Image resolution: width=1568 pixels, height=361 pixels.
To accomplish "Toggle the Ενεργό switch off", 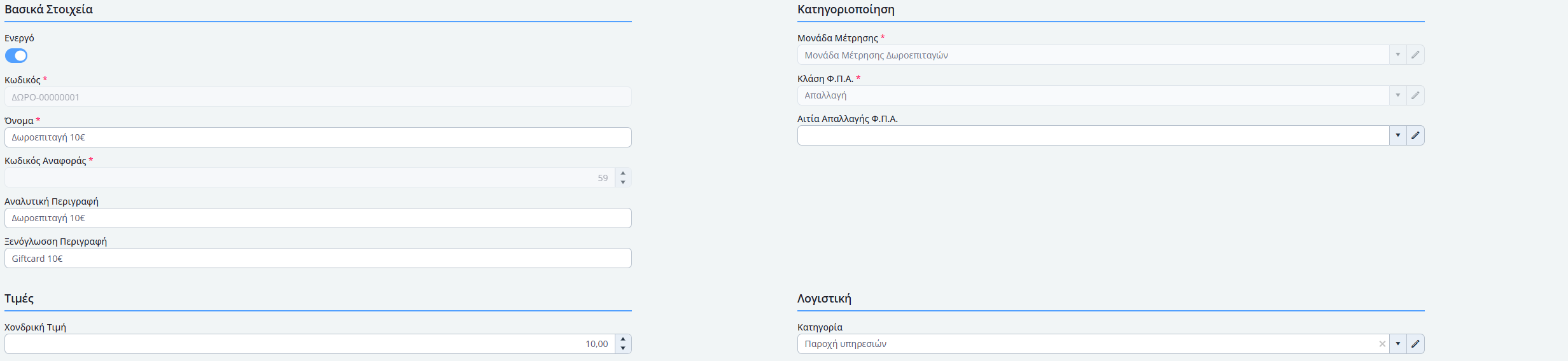I will [x=16, y=56].
